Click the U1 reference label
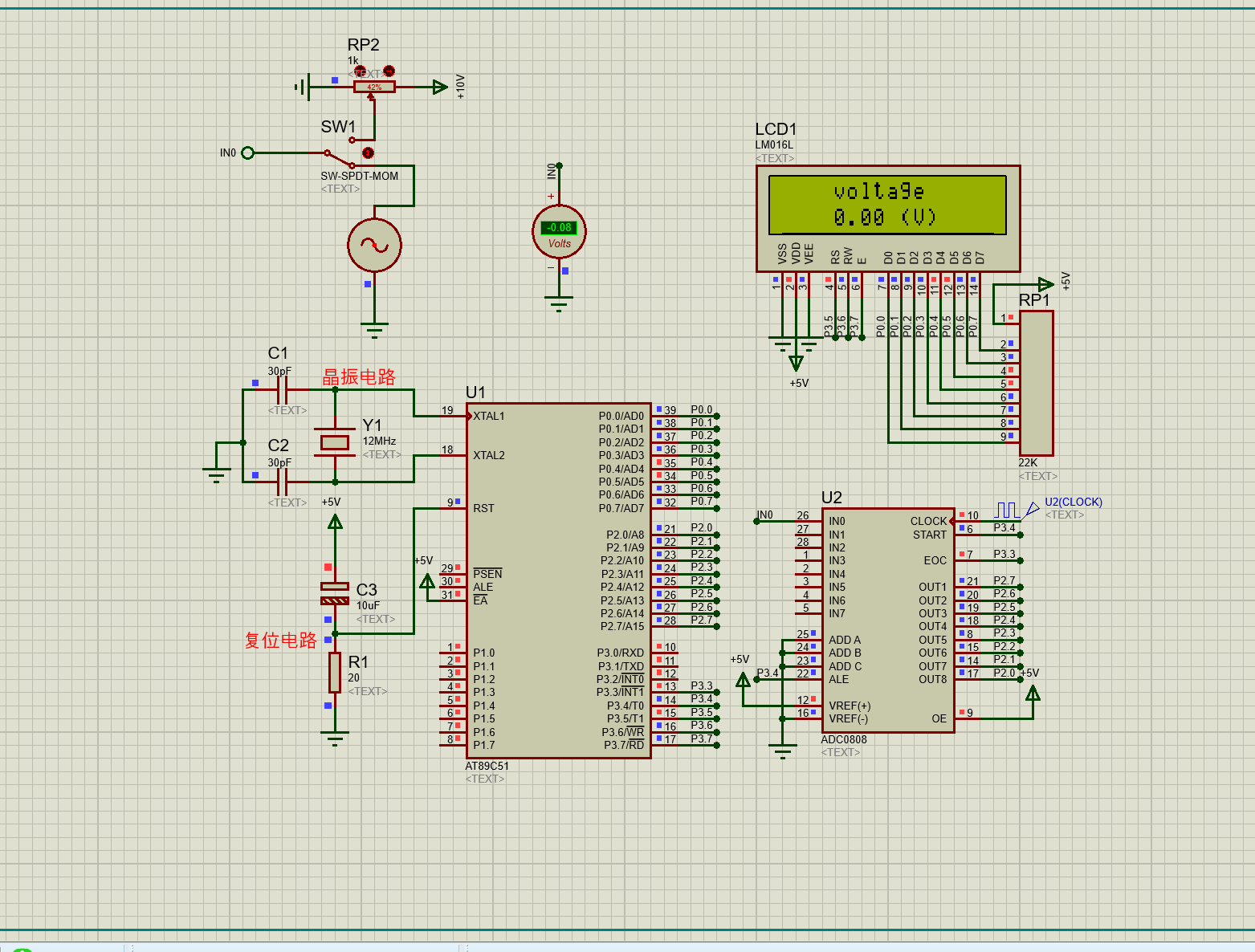1255x952 pixels. pyautogui.click(x=475, y=392)
